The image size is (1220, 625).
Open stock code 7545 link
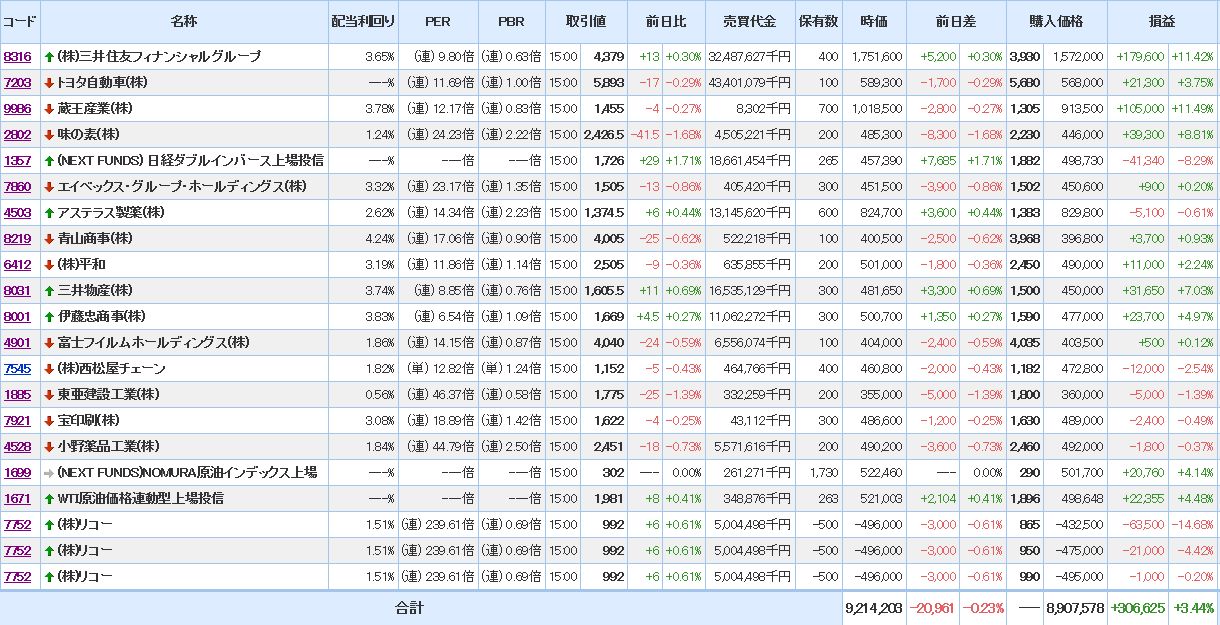click(17, 369)
